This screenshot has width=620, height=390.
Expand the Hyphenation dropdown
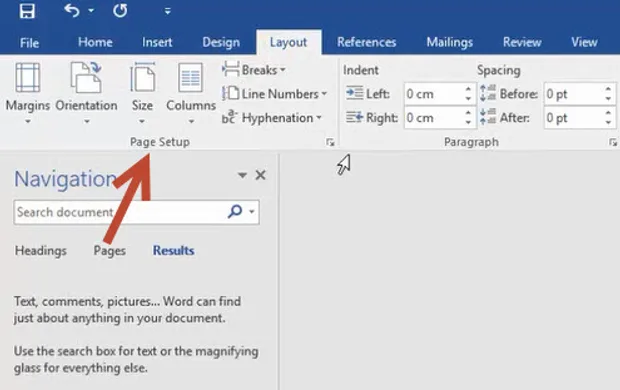pos(272,117)
